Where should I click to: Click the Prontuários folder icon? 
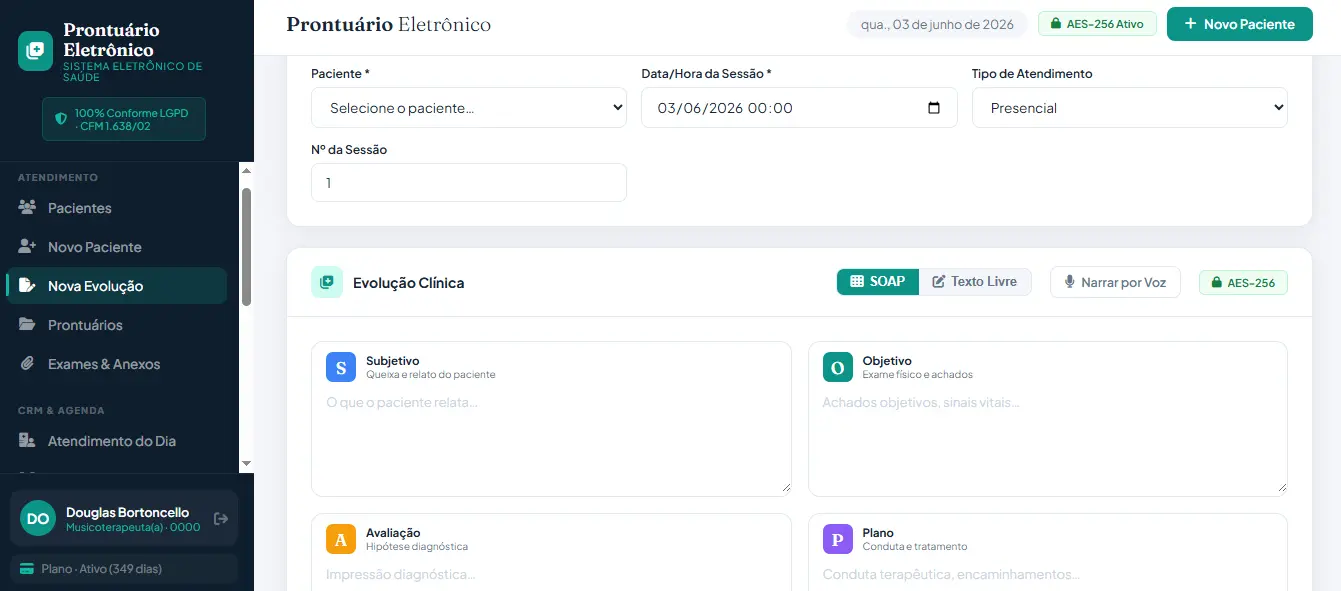coord(27,325)
